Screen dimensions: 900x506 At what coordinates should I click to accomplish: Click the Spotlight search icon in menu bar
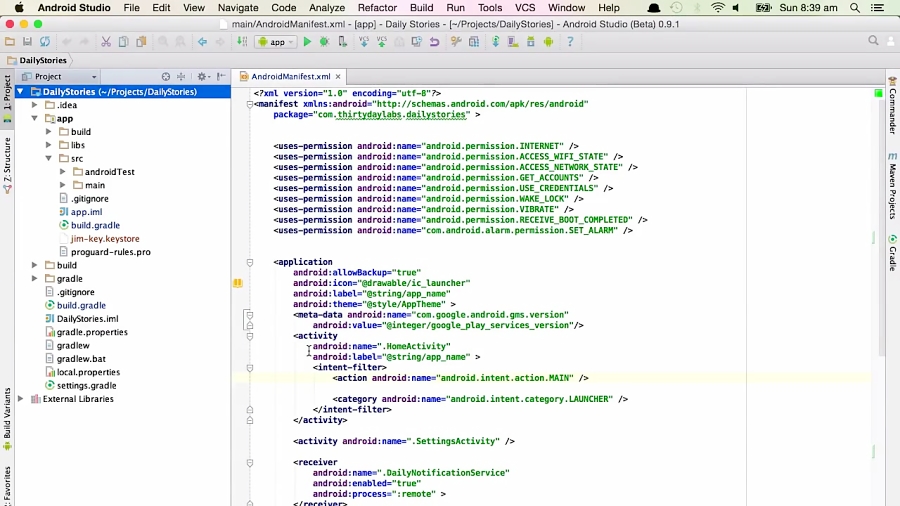click(x=855, y=8)
